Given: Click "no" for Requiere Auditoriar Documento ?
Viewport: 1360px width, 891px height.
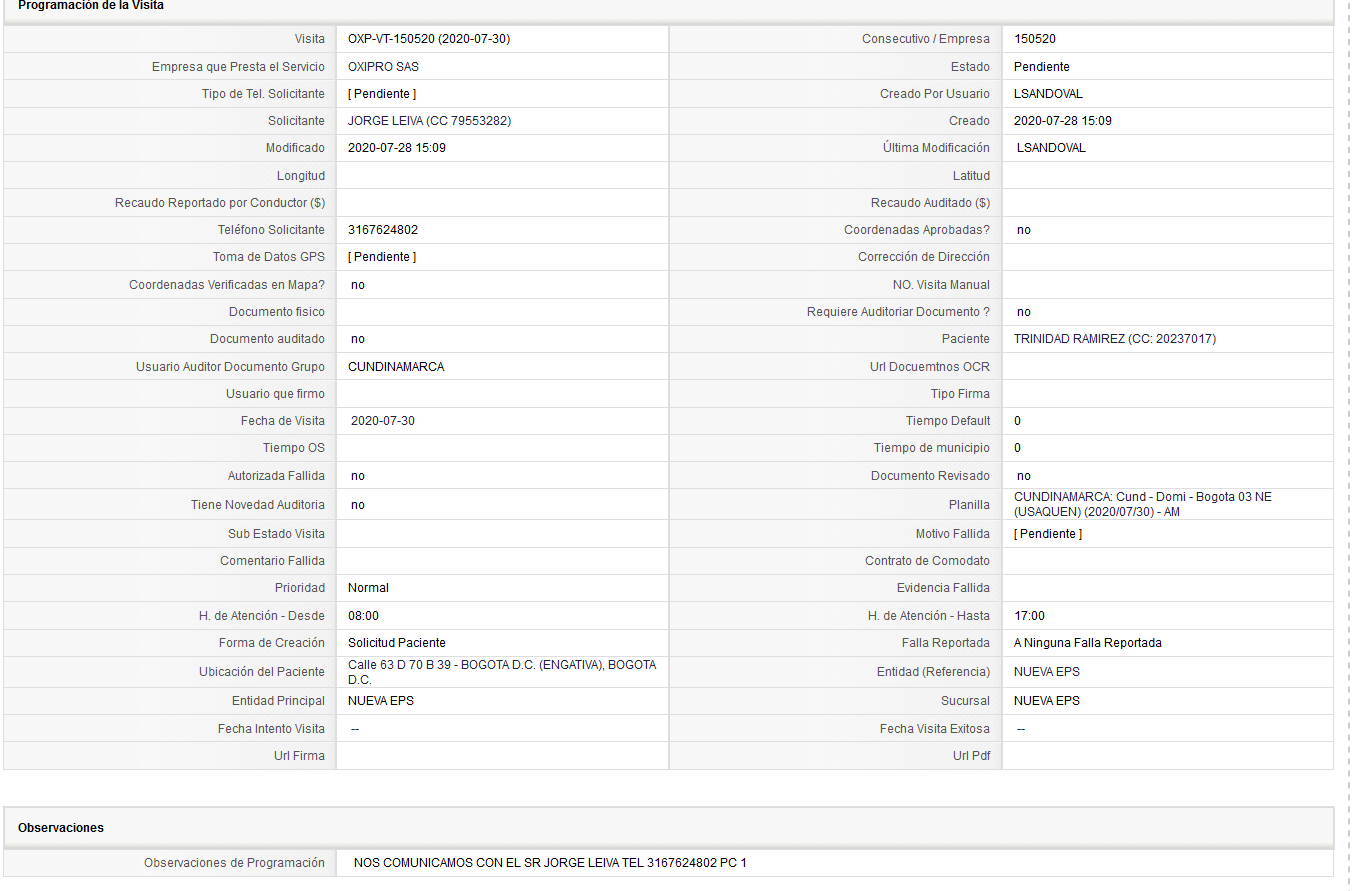Looking at the screenshot, I should click(1024, 312).
